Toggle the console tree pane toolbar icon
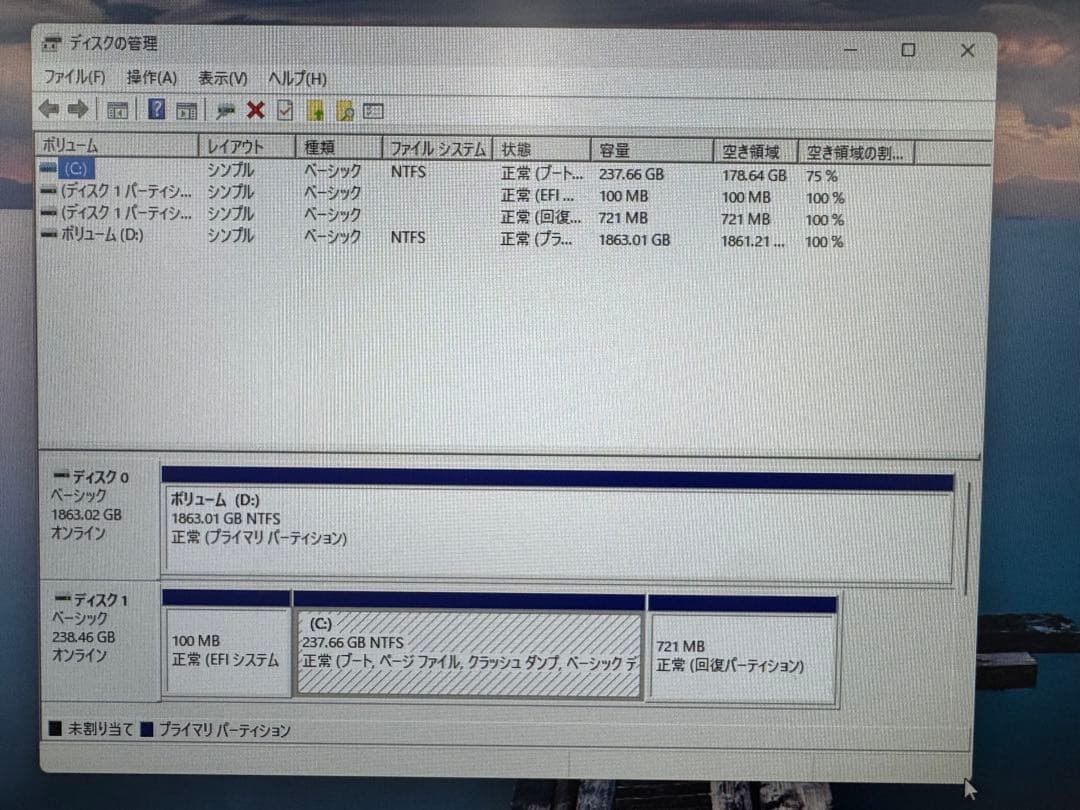The image size is (1080, 810). (x=117, y=110)
